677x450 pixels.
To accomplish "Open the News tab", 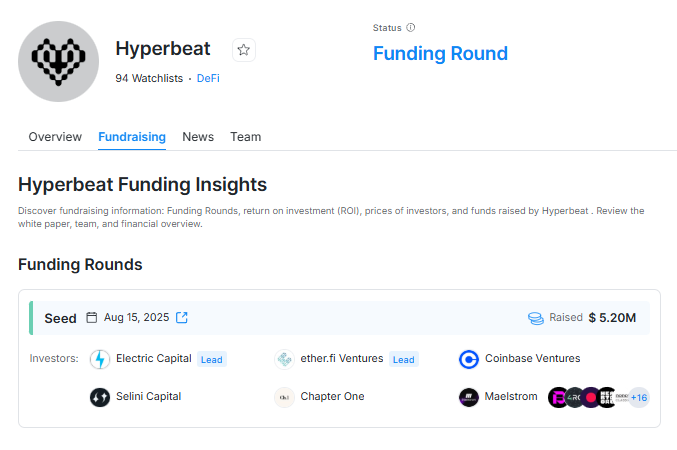I will click(198, 137).
